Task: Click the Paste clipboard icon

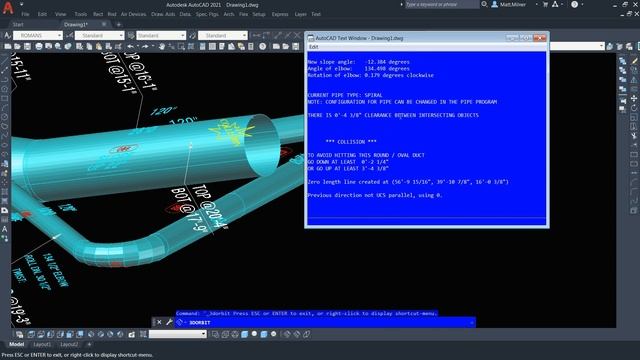Action: pos(99,47)
